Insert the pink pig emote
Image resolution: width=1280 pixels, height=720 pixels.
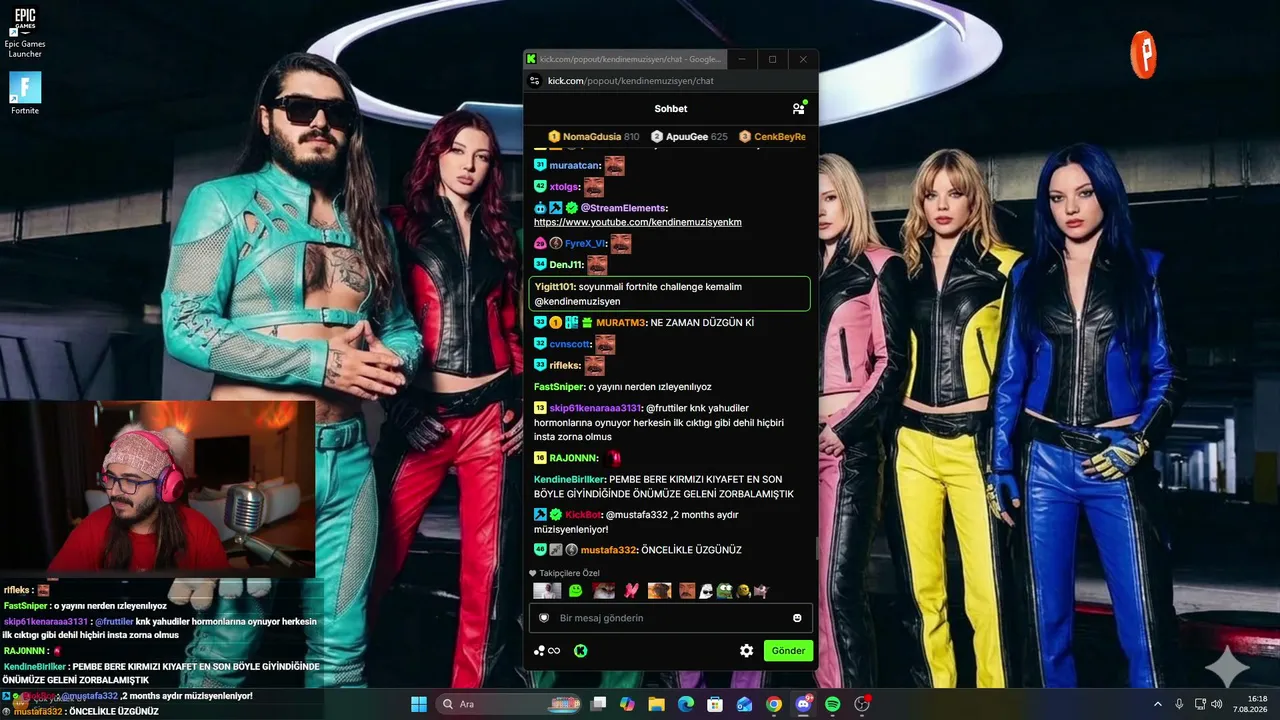tap(760, 591)
